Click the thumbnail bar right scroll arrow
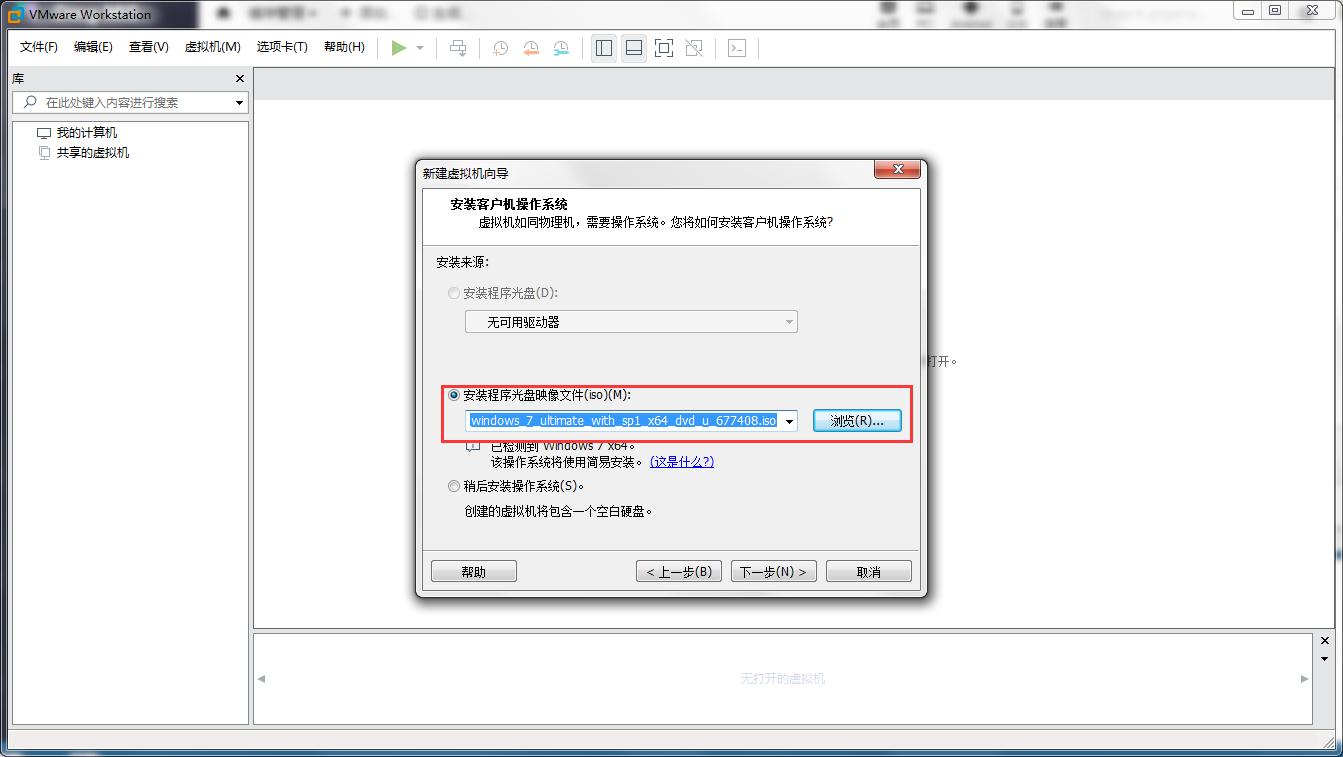Screen dimensions: 1343x757 (x=1304, y=679)
